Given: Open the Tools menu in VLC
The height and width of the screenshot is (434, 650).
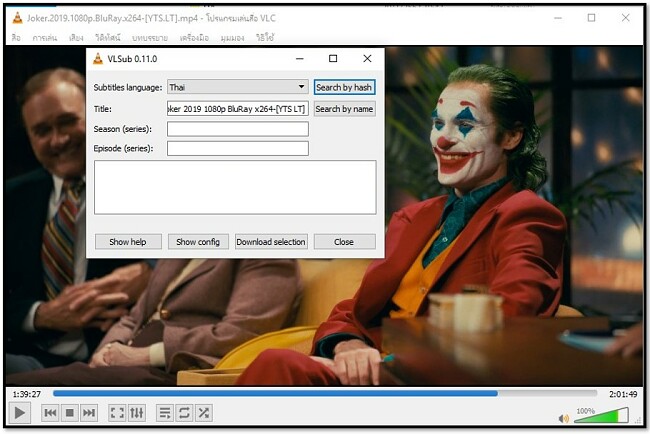Looking at the screenshot, I should 194,38.
